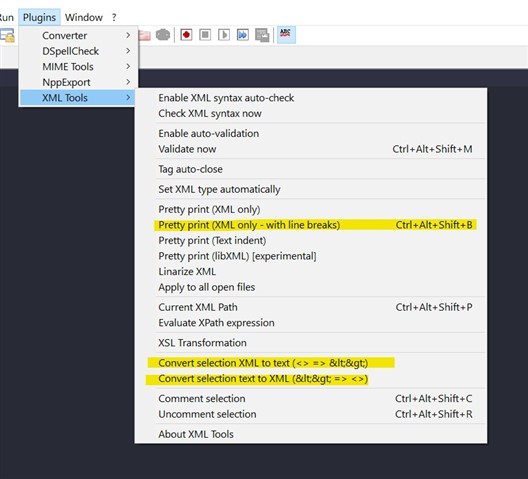Image resolution: width=528 pixels, height=479 pixels.
Task: Open the Run menu
Action: point(7,17)
